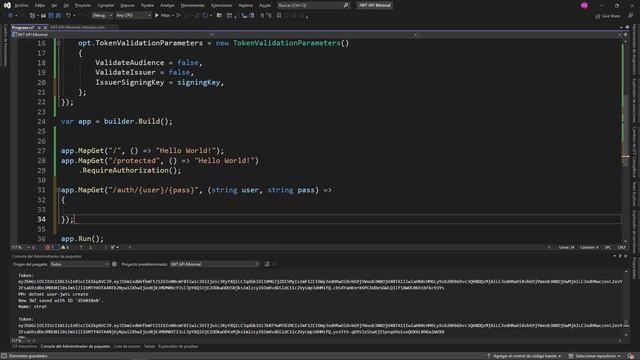Click the Save file toolbar icon
This screenshot has height=360, width=640.
coord(51,16)
